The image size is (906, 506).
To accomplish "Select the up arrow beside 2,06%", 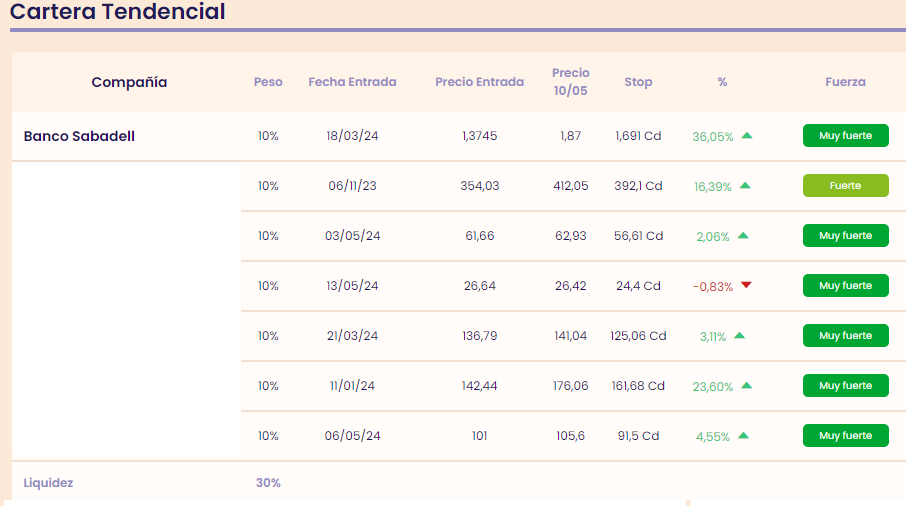I will pyautogui.click(x=742, y=235).
